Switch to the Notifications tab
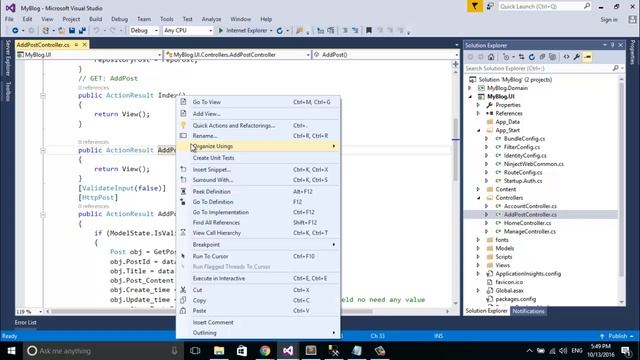 pyautogui.click(x=529, y=311)
